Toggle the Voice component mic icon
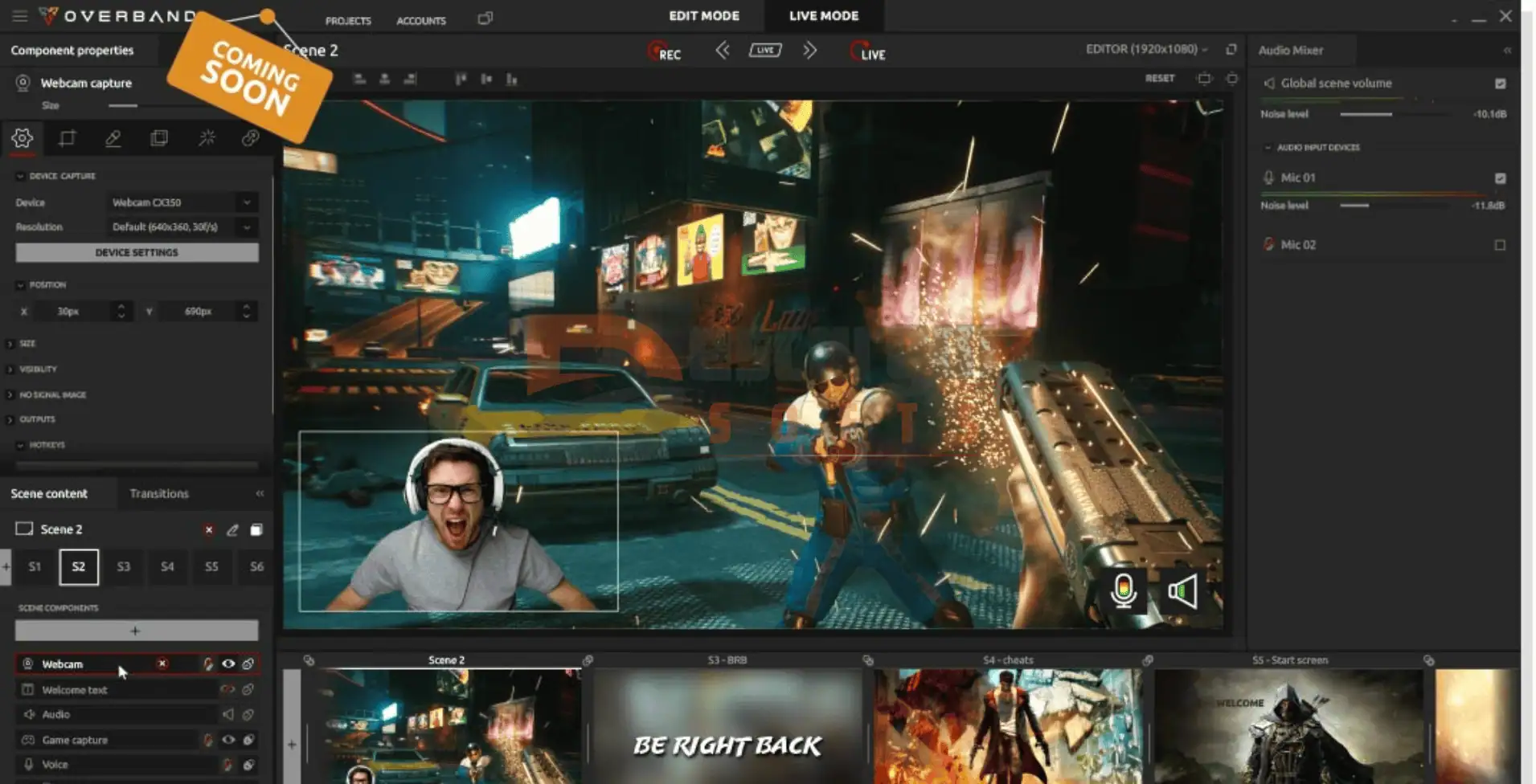 pos(227,765)
